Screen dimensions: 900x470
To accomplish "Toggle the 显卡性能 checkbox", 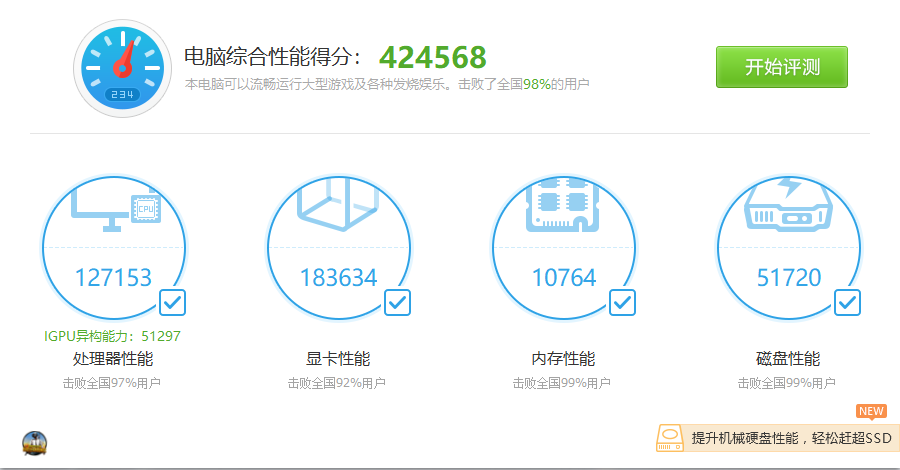I will [x=397, y=302].
